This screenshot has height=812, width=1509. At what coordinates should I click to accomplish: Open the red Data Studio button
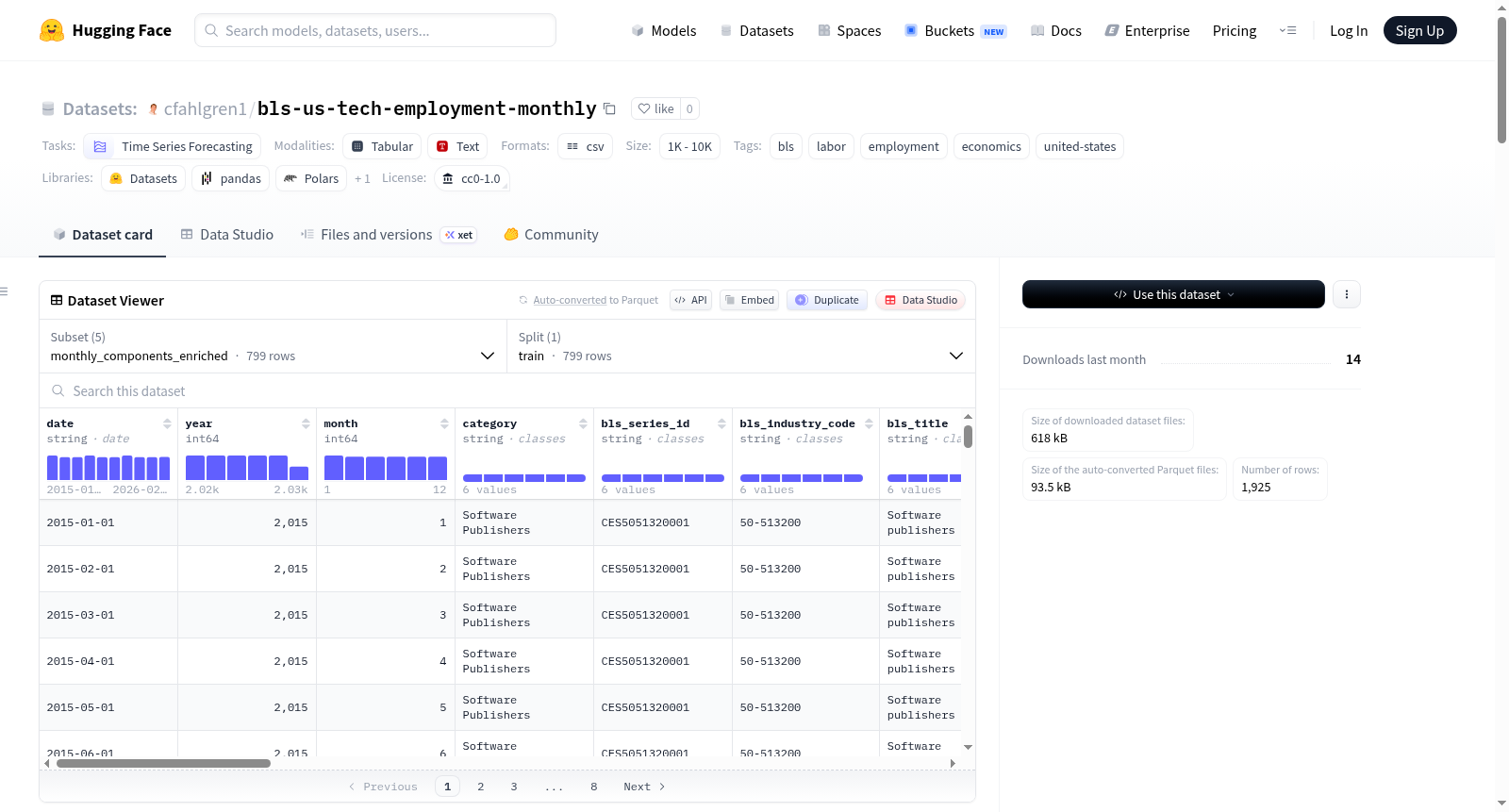(x=920, y=300)
